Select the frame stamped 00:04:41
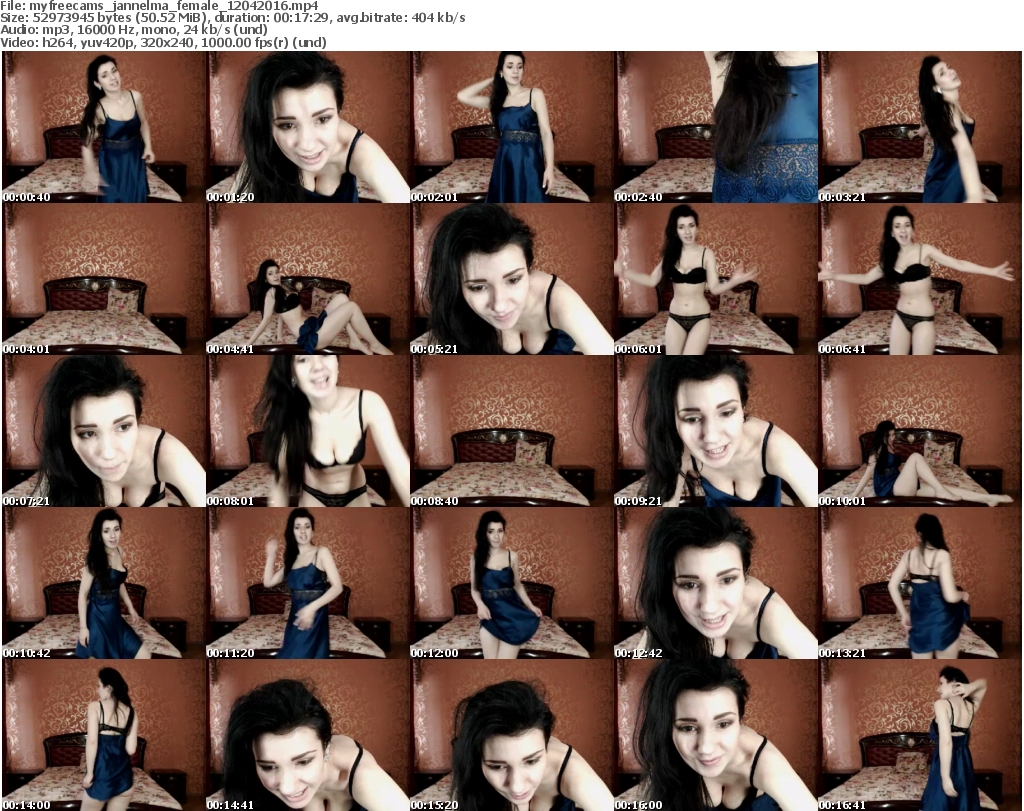This screenshot has width=1024, height=811. coord(308,279)
